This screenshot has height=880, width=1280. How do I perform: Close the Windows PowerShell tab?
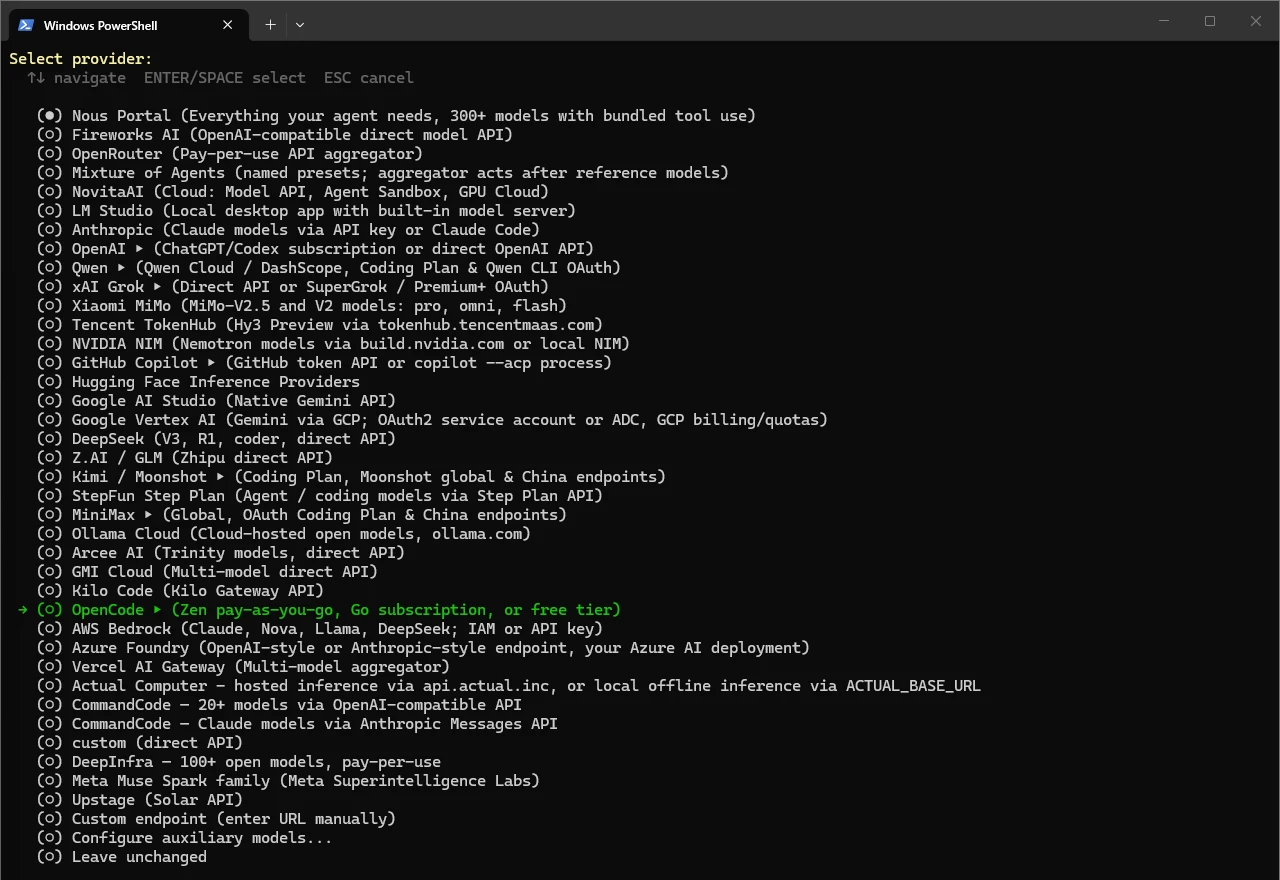[228, 25]
